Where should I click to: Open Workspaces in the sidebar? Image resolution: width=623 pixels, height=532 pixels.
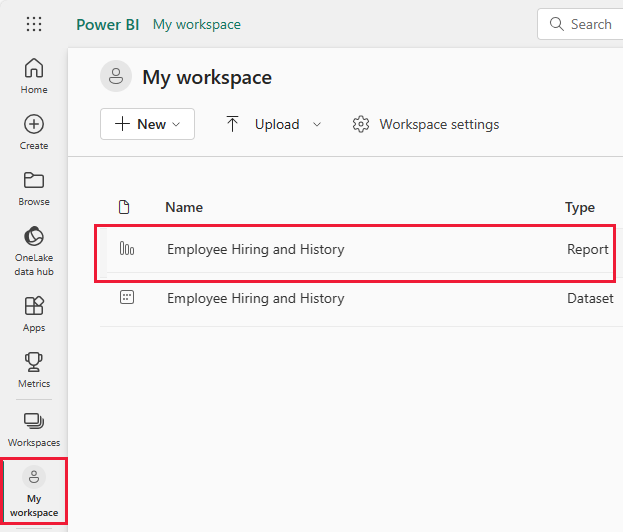(x=34, y=430)
